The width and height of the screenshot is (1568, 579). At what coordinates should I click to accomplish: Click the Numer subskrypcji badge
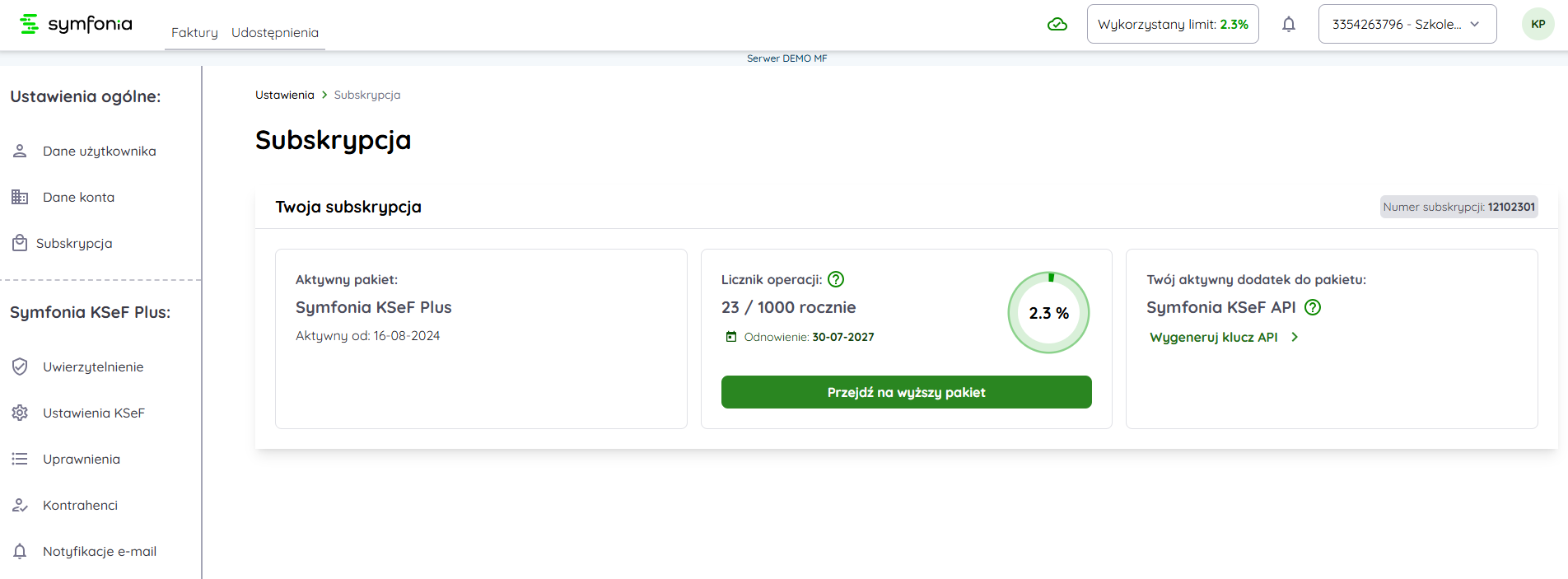(x=1458, y=207)
